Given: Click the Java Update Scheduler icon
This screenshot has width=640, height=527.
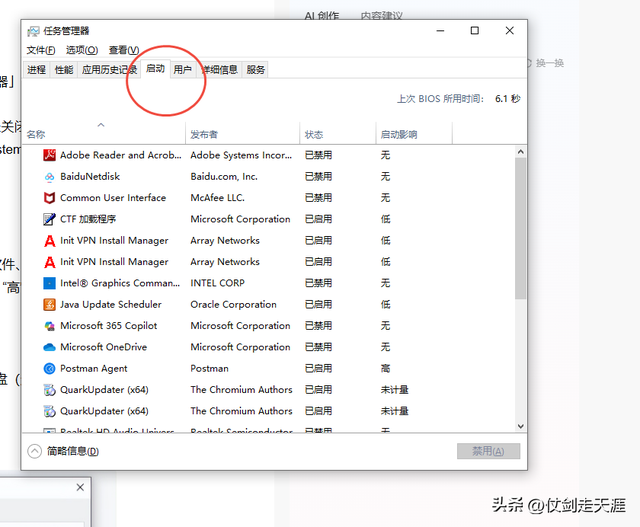Looking at the screenshot, I should pos(49,304).
